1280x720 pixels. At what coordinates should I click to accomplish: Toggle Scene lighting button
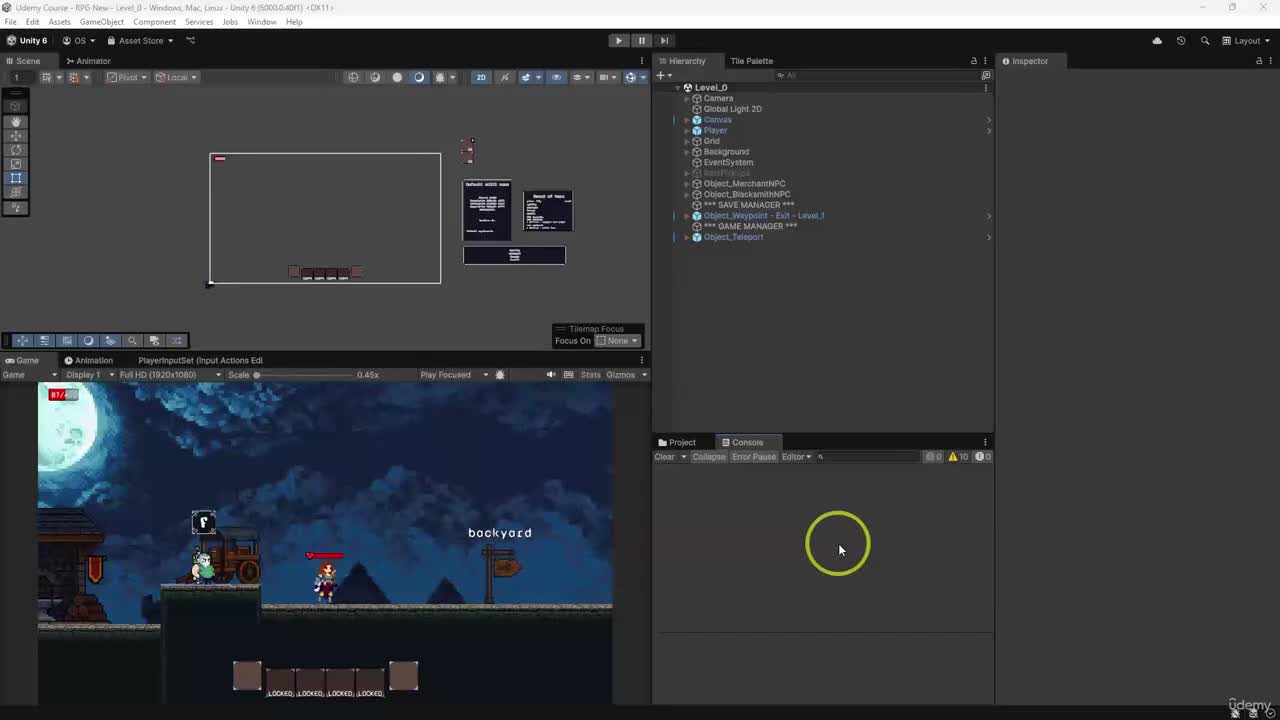coord(504,77)
